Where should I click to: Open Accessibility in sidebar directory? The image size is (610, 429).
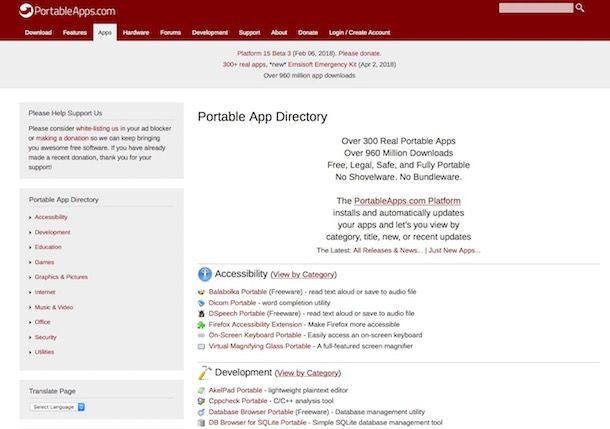[51, 217]
